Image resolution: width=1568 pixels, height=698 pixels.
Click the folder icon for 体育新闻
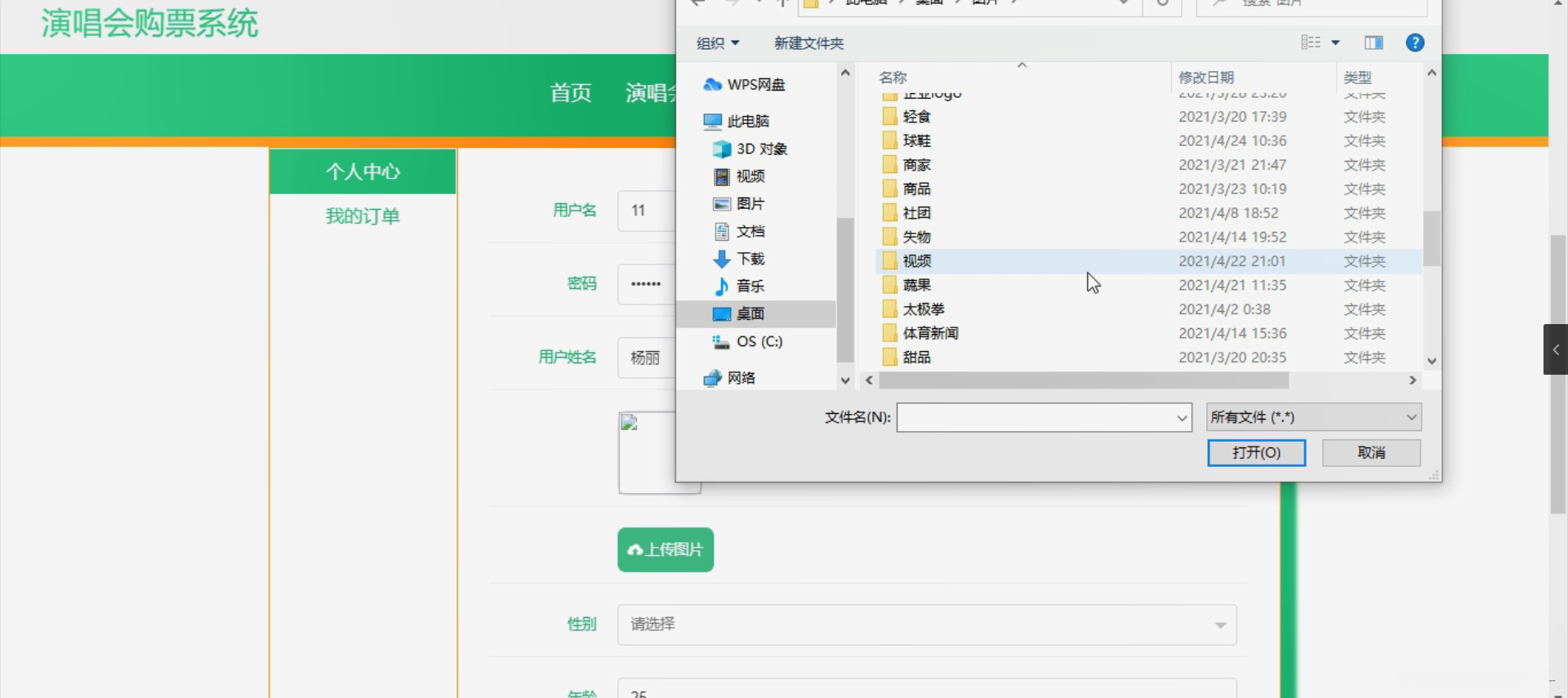point(890,333)
